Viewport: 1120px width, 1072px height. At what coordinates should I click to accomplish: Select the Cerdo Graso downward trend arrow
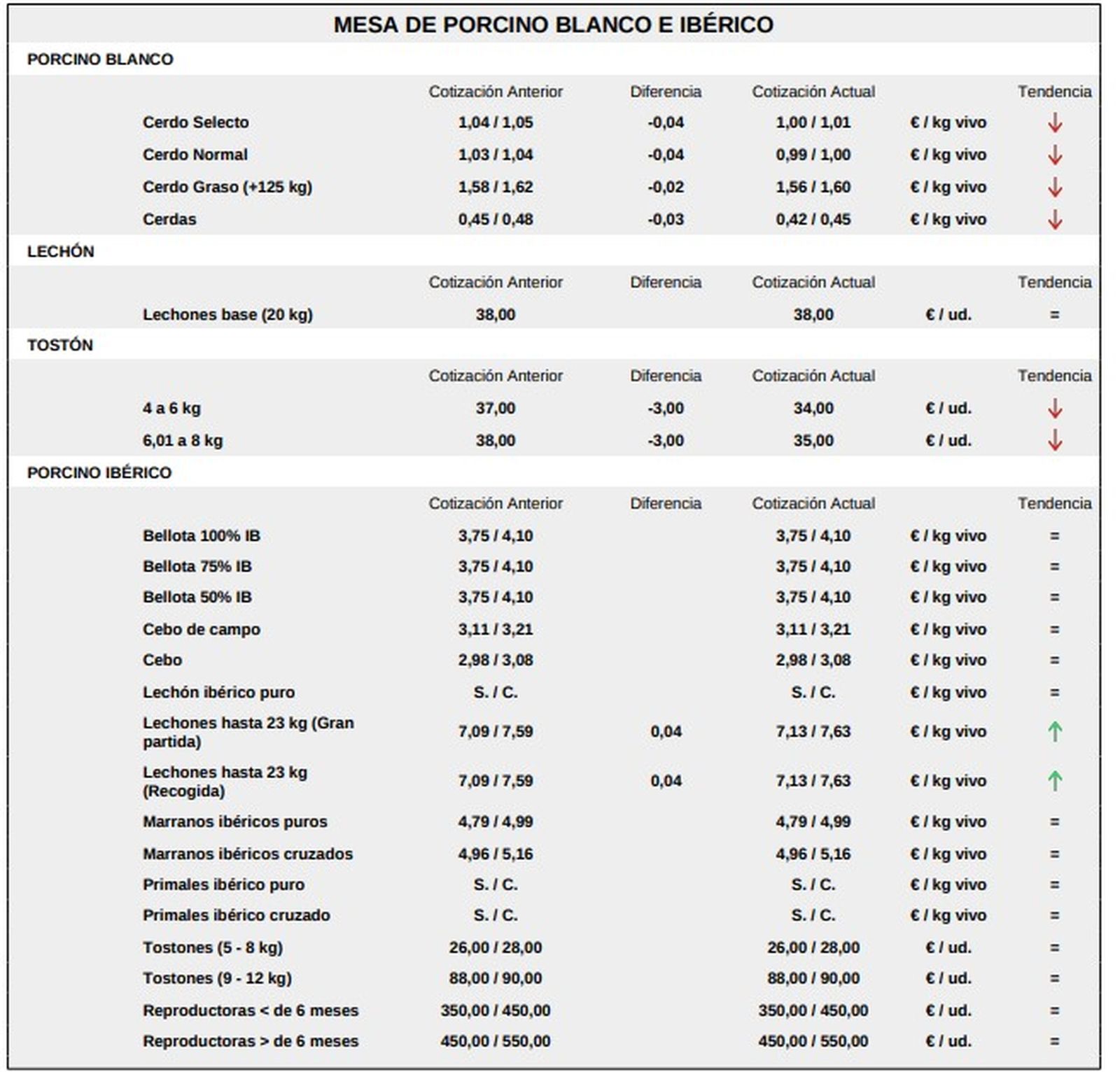tap(1054, 188)
